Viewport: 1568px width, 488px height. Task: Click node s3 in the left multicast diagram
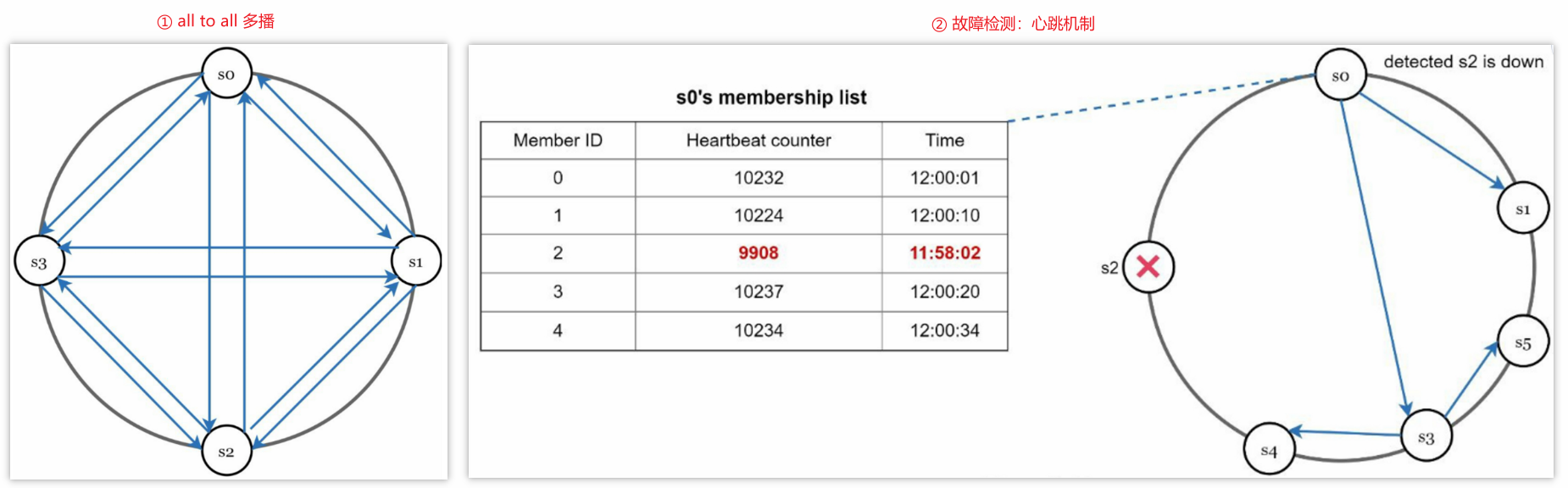(x=40, y=262)
